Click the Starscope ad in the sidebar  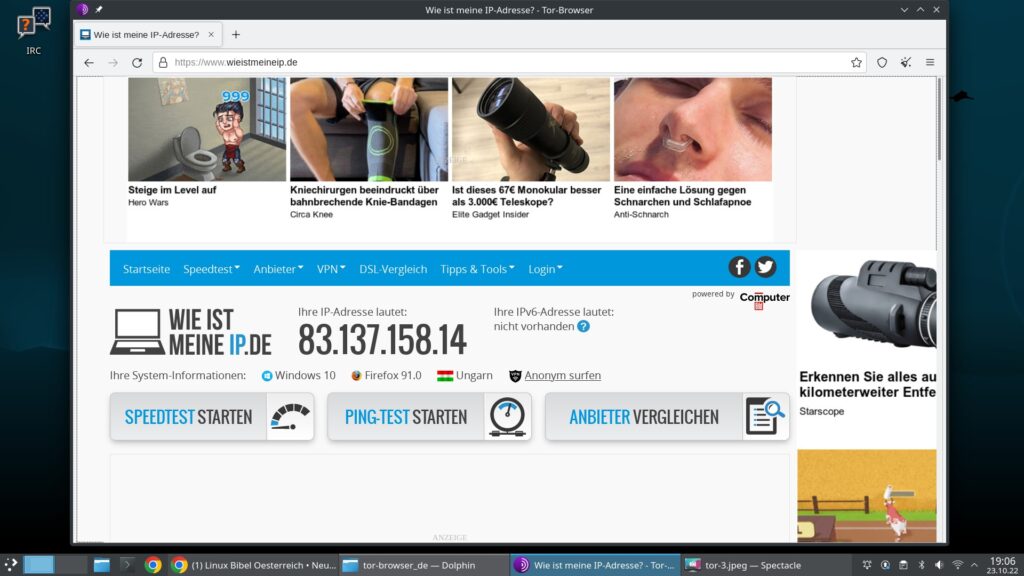pyautogui.click(x=867, y=336)
